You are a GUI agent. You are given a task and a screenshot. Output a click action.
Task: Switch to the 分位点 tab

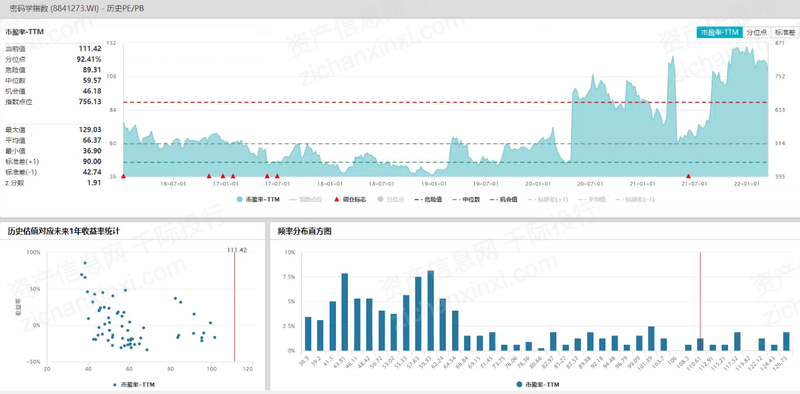(756, 32)
